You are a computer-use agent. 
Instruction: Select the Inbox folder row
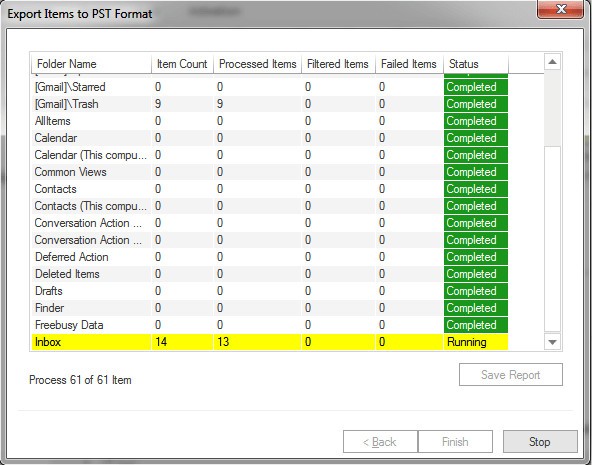pos(270,342)
